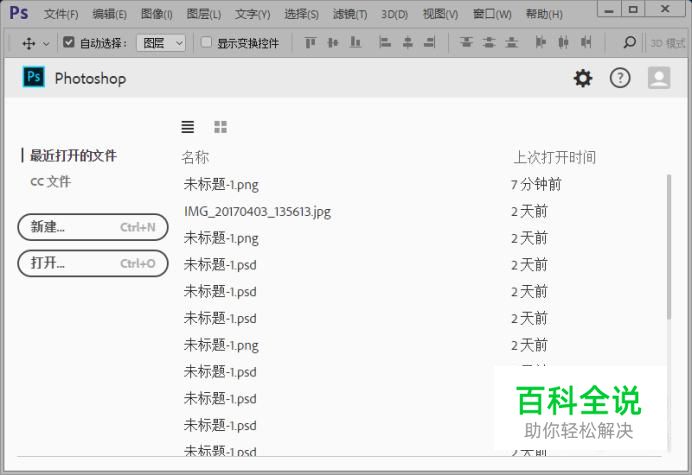The height and width of the screenshot is (475, 692).
Task: Click the distribute right edges icon
Action: (x=586, y=42)
